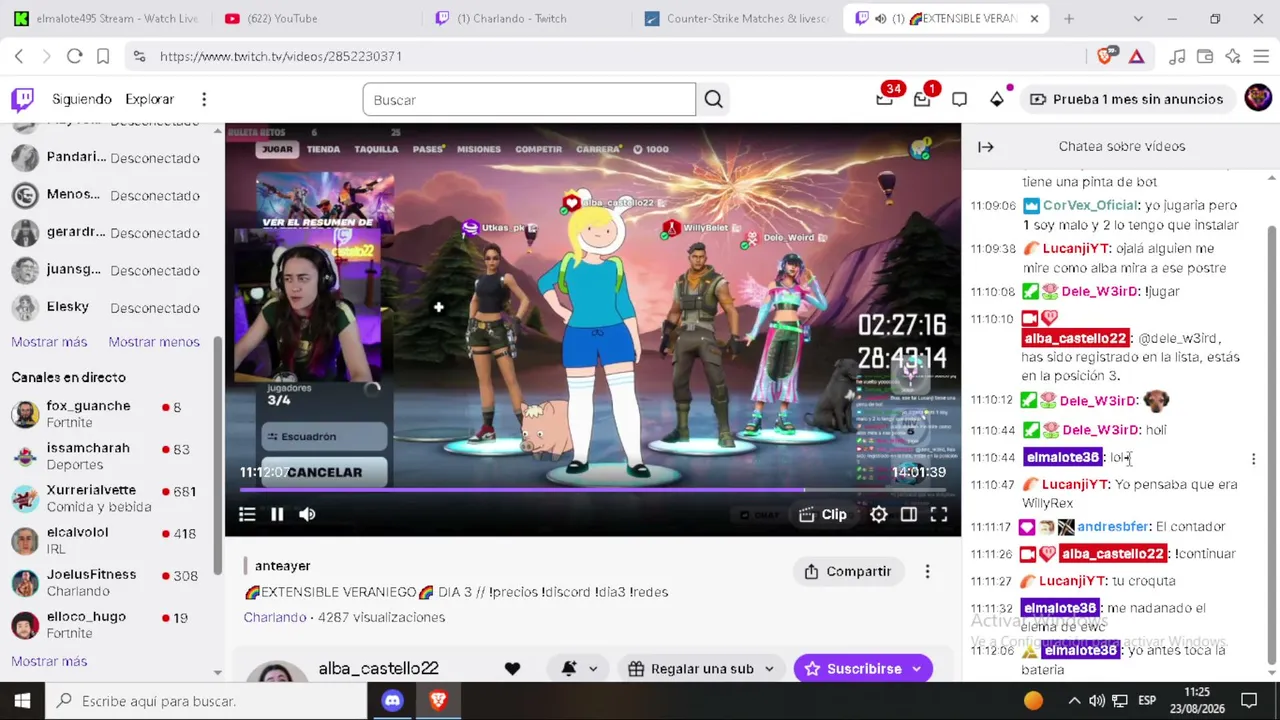Open Twitch notifications inbox with 34 badge

[885, 99]
